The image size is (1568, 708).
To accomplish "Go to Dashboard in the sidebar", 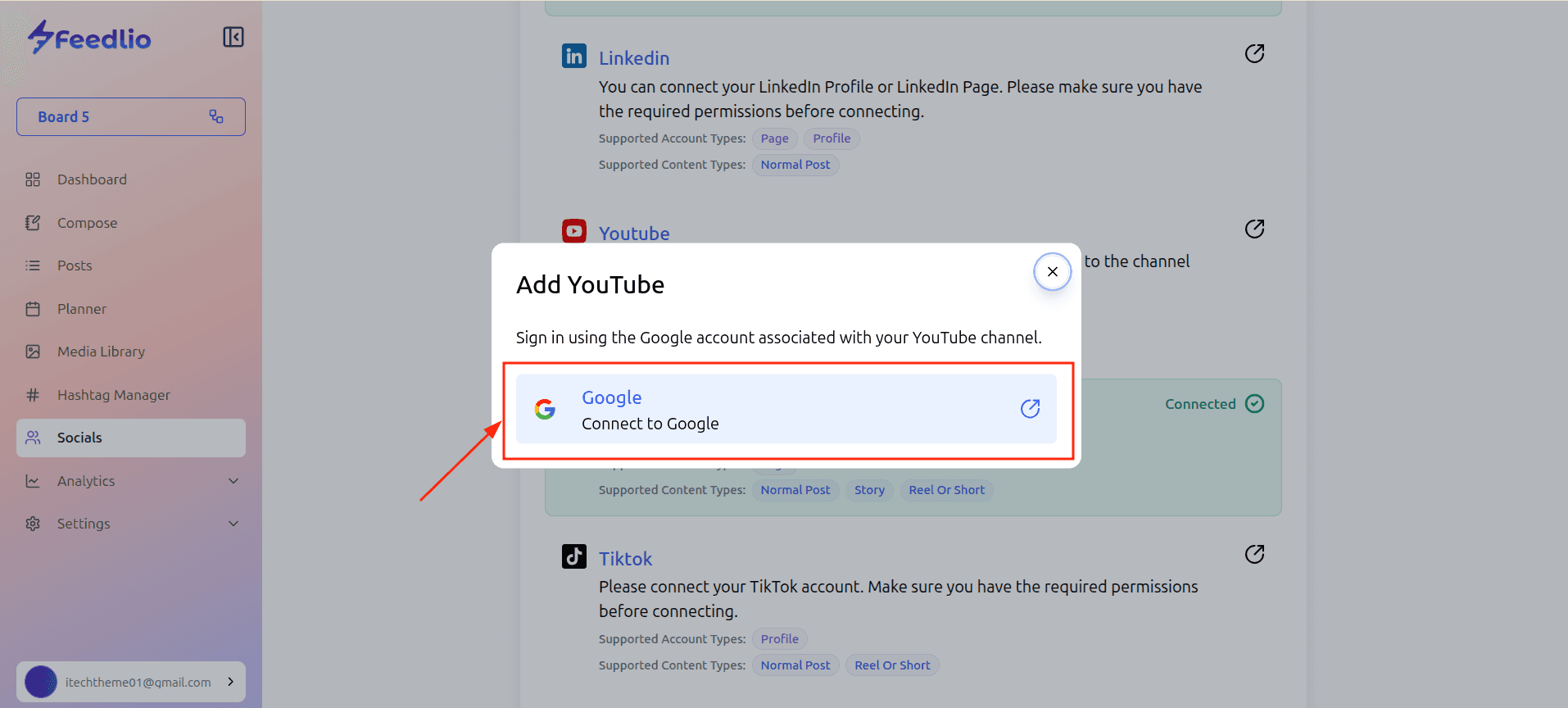I will point(92,179).
